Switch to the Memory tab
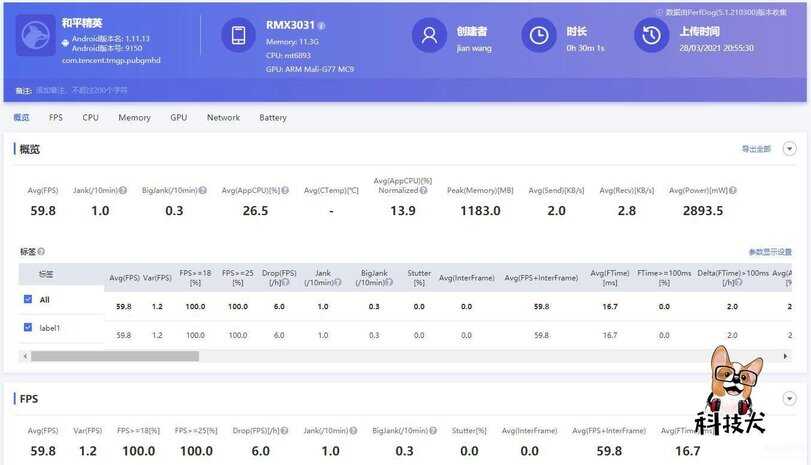 [x=134, y=117]
